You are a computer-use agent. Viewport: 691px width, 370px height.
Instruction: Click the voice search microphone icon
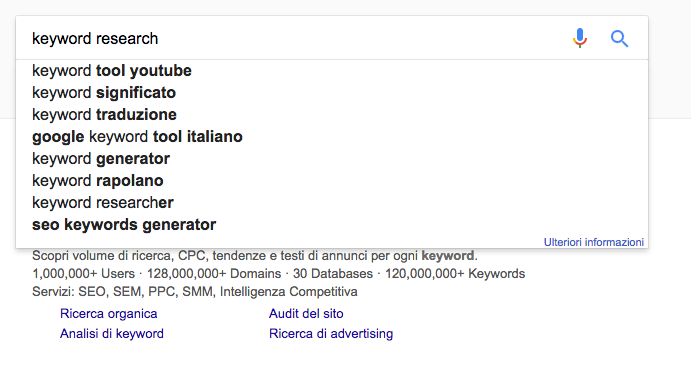(580, 38)
